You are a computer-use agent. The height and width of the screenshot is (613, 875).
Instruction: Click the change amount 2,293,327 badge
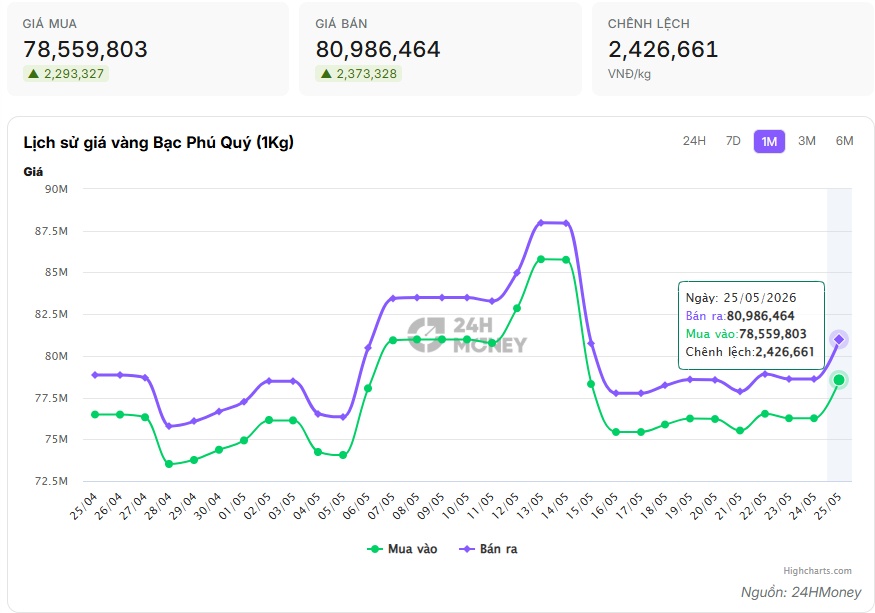(x=66, y=74)
